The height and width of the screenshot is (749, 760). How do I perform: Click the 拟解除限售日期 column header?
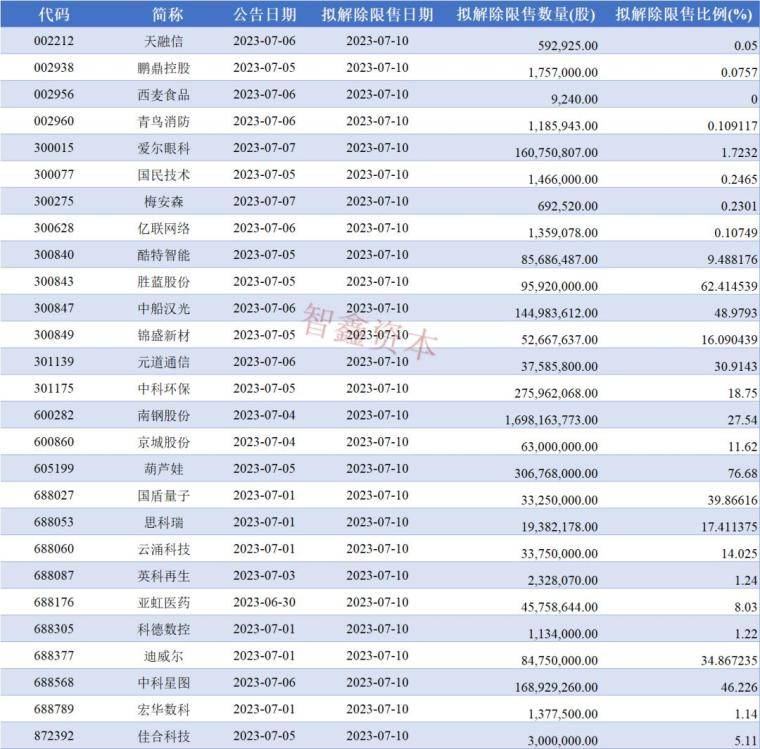point(377,14)
